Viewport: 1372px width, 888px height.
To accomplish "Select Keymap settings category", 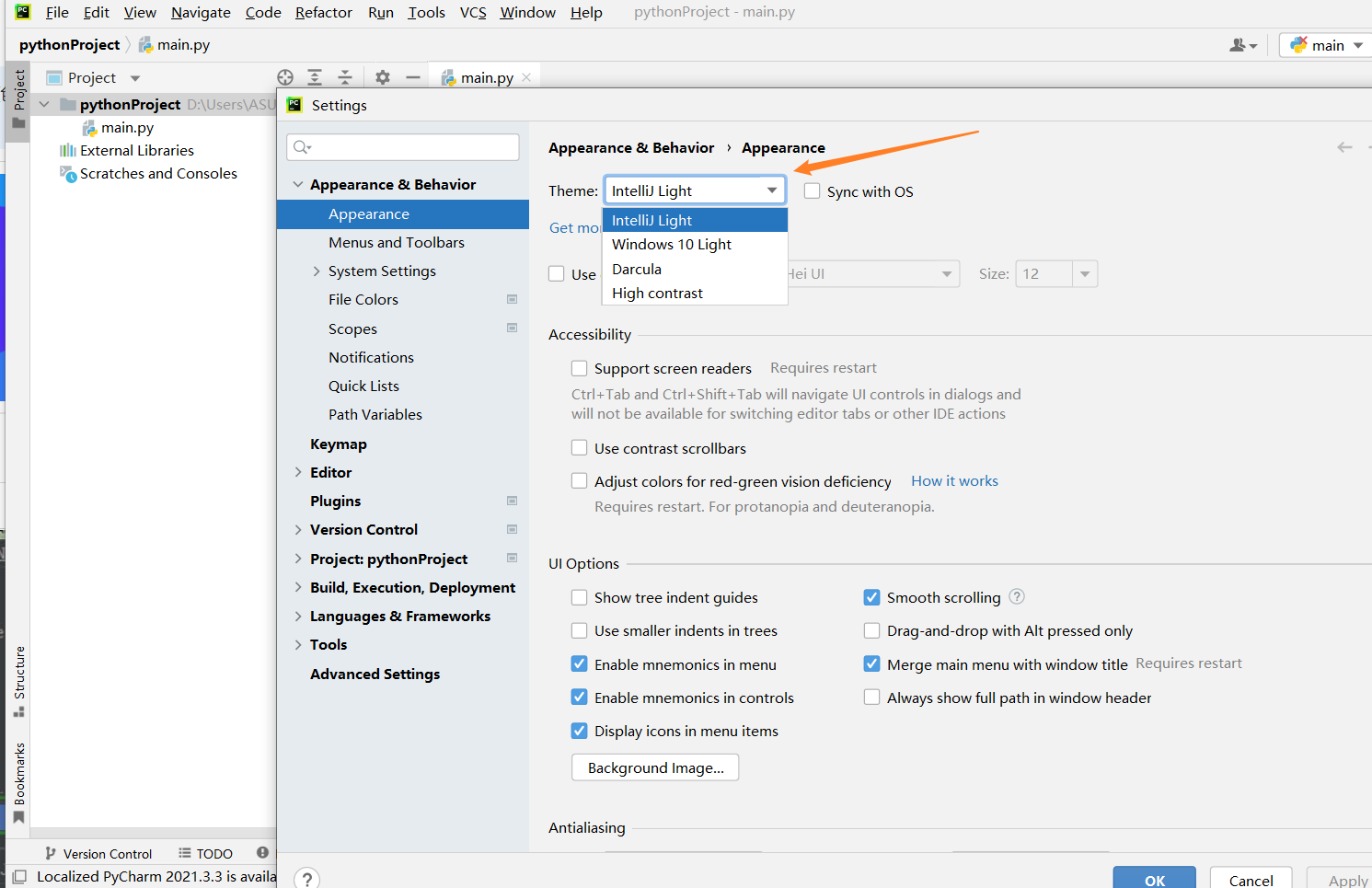I will click(339, 444).
